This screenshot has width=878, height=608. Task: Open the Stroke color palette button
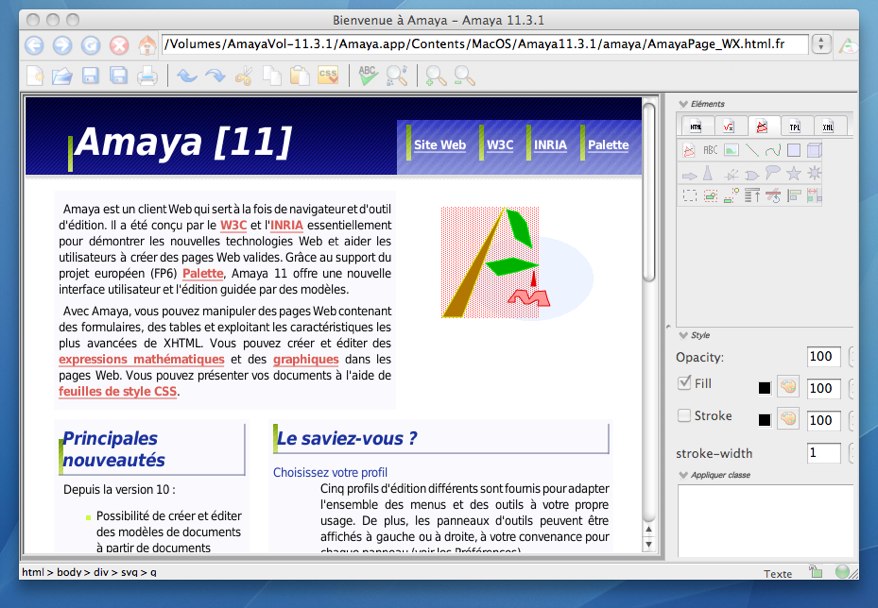(788, 419)
